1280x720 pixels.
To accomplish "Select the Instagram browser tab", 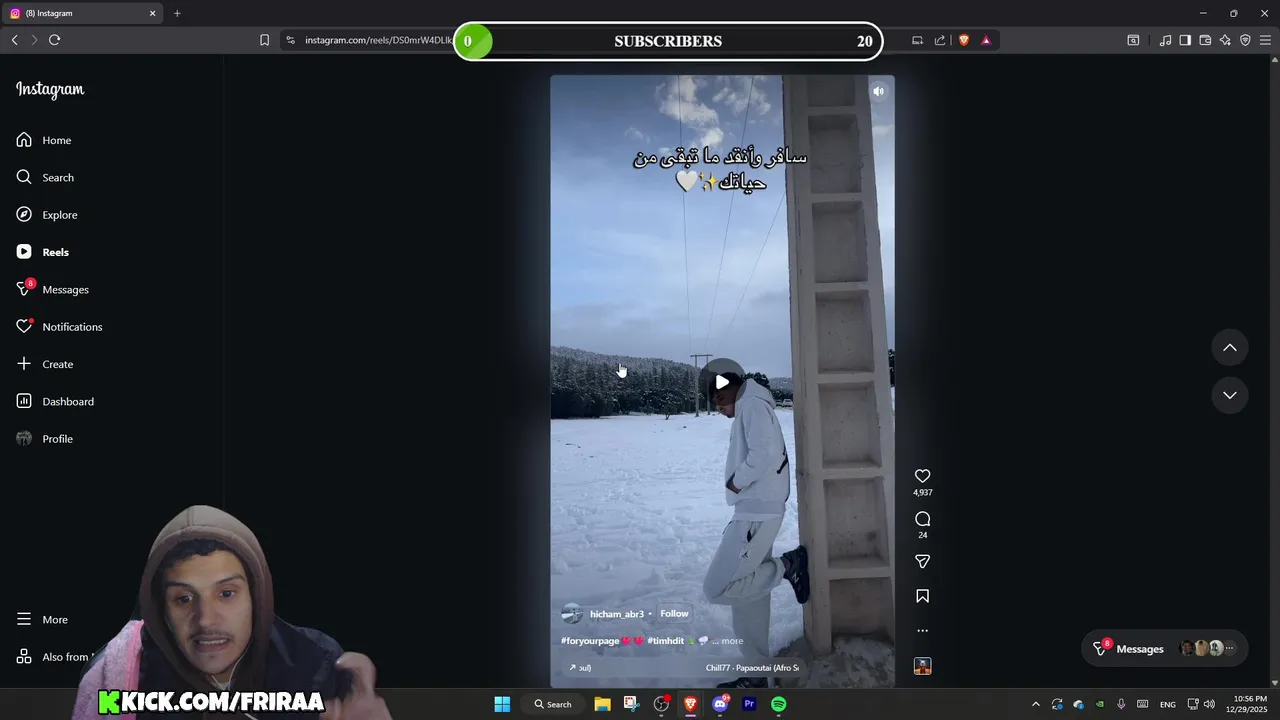I will pyautogui.click(x=80, y=13).
